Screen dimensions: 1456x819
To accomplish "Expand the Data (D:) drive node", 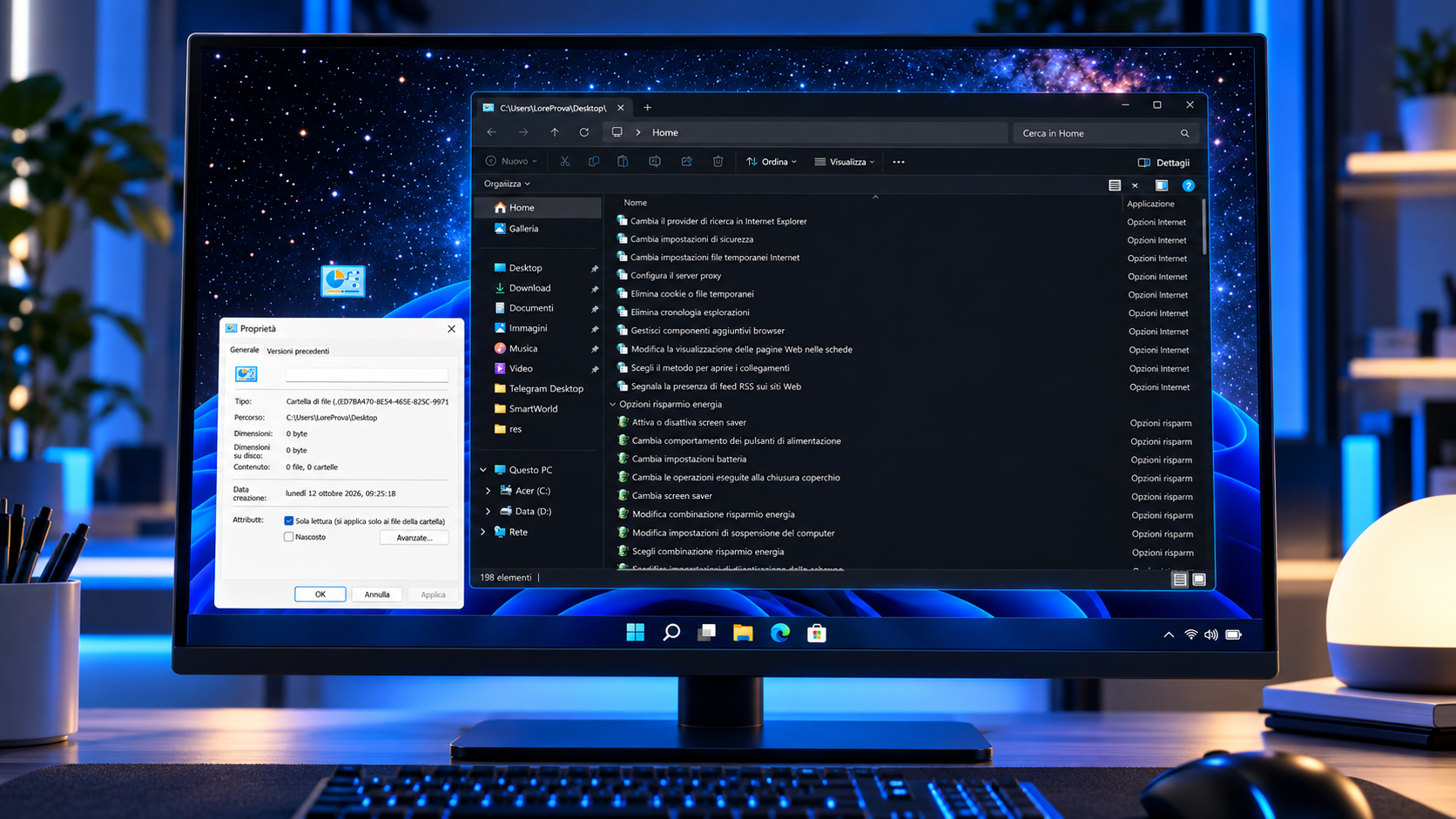I will click(x=488, y=512).
